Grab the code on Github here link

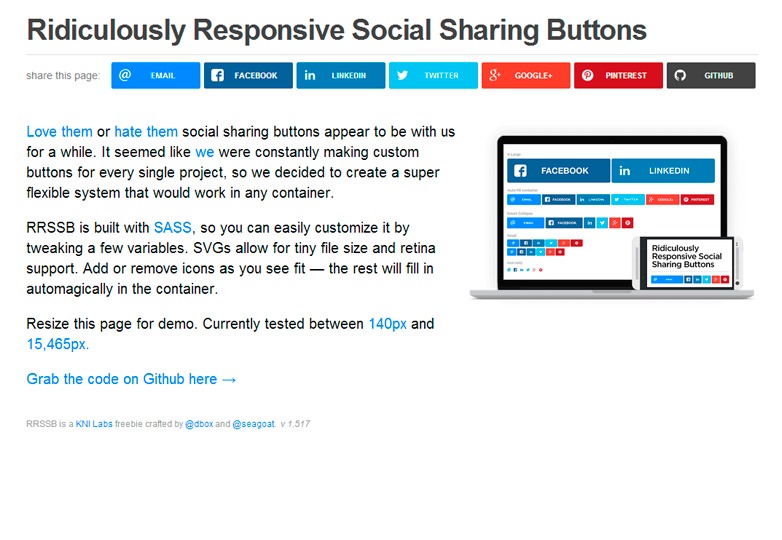click(131, 379)
